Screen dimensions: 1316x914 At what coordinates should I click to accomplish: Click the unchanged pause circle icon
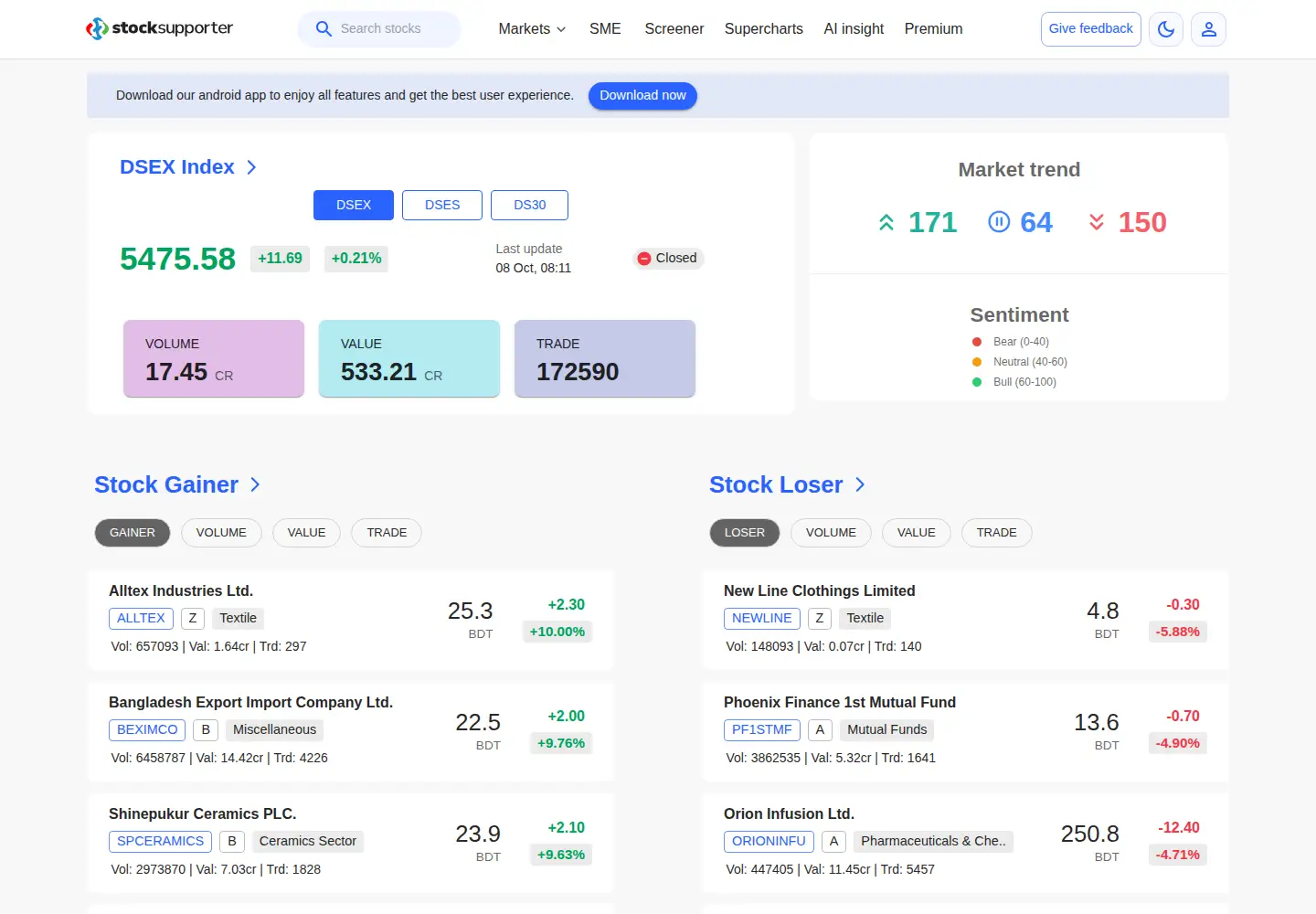click(x=999, y=222)
